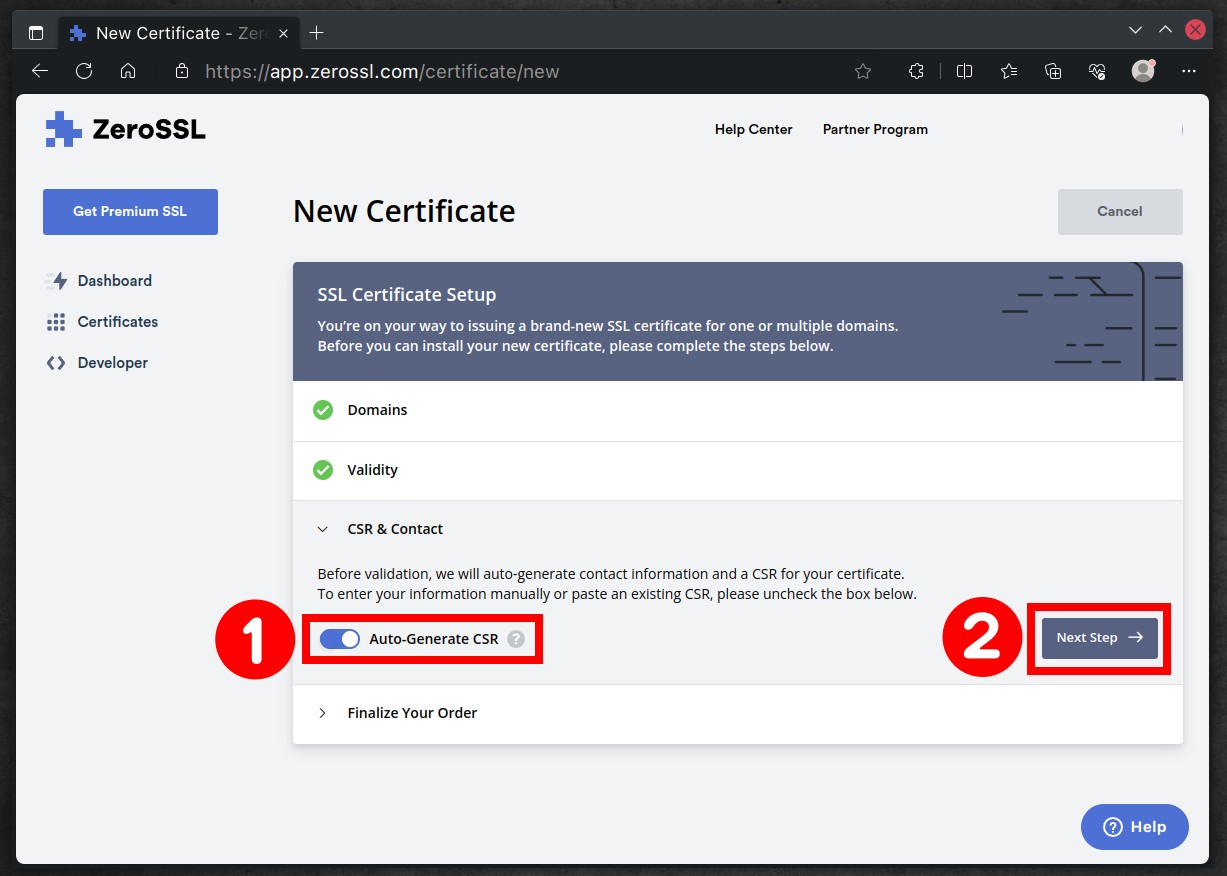Open tab search chevron in the title bar
This screenshot has height=876, width=1227.
click(x=1135, y=30)
